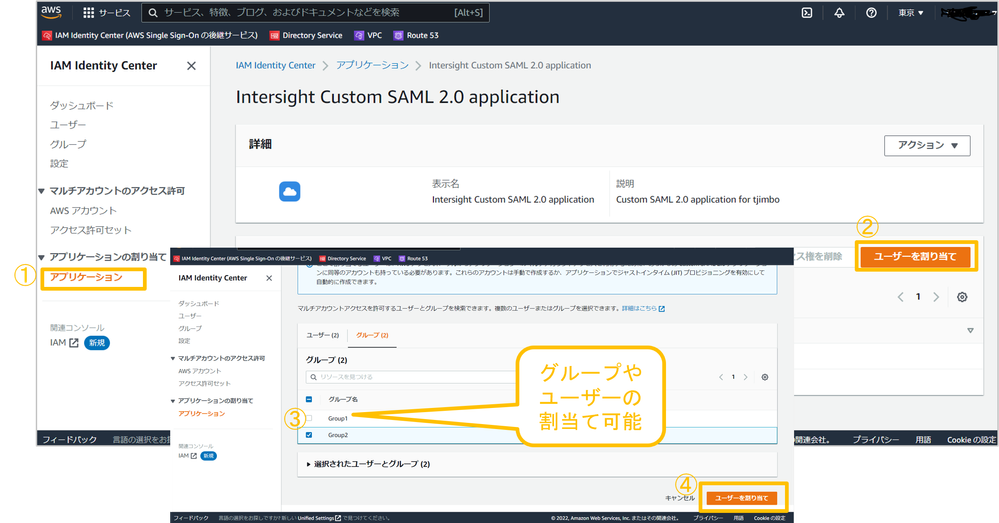This screenshot has width=999, height=523.
Task: Go to next page in inset group list
Action: pyautogui.click(x=745, y=377)
